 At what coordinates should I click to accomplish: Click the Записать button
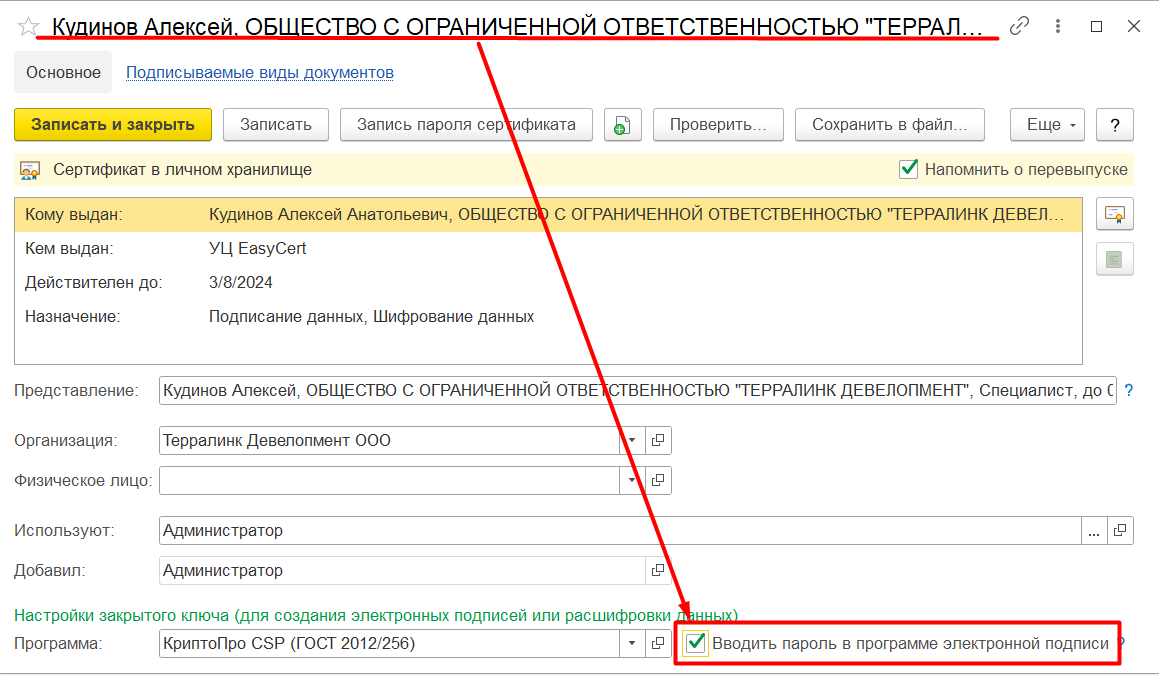[x=276, y=125]
